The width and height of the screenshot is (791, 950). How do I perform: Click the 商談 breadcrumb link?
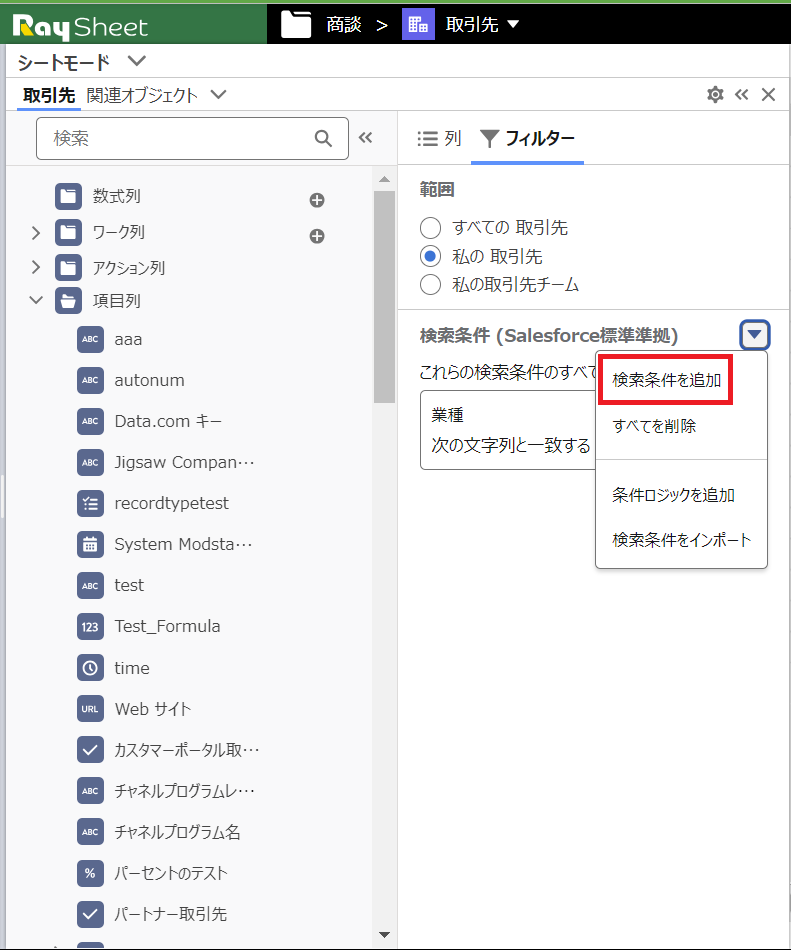click(343, 25)
